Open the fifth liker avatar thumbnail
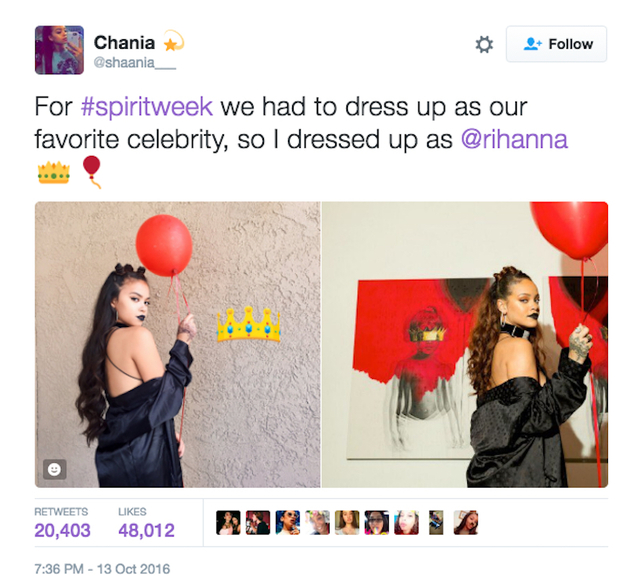Screen dimensions: 640x586 347,522
